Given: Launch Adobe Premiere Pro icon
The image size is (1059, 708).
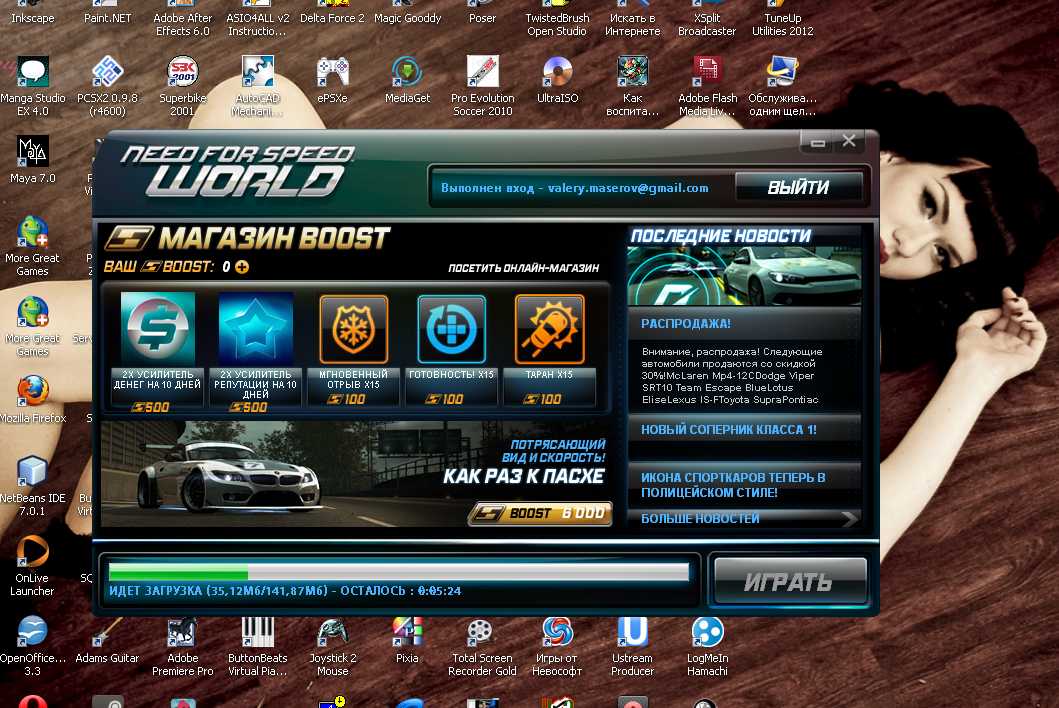Looking at the screenshot, I should (182, 647).
